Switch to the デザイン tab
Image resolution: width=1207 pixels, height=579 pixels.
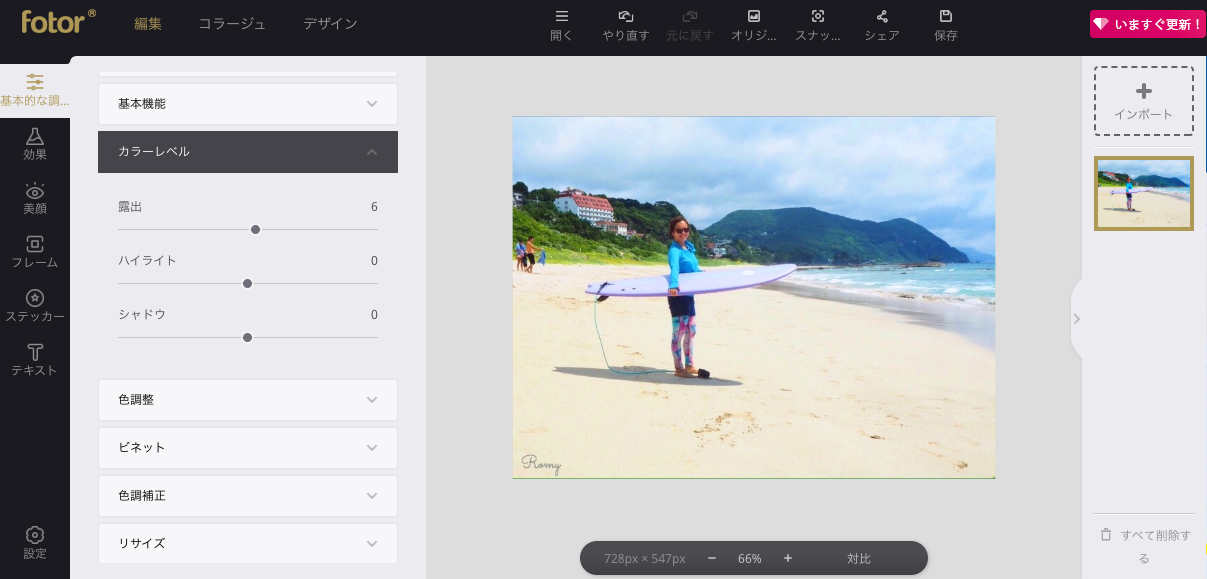point(330,24)
